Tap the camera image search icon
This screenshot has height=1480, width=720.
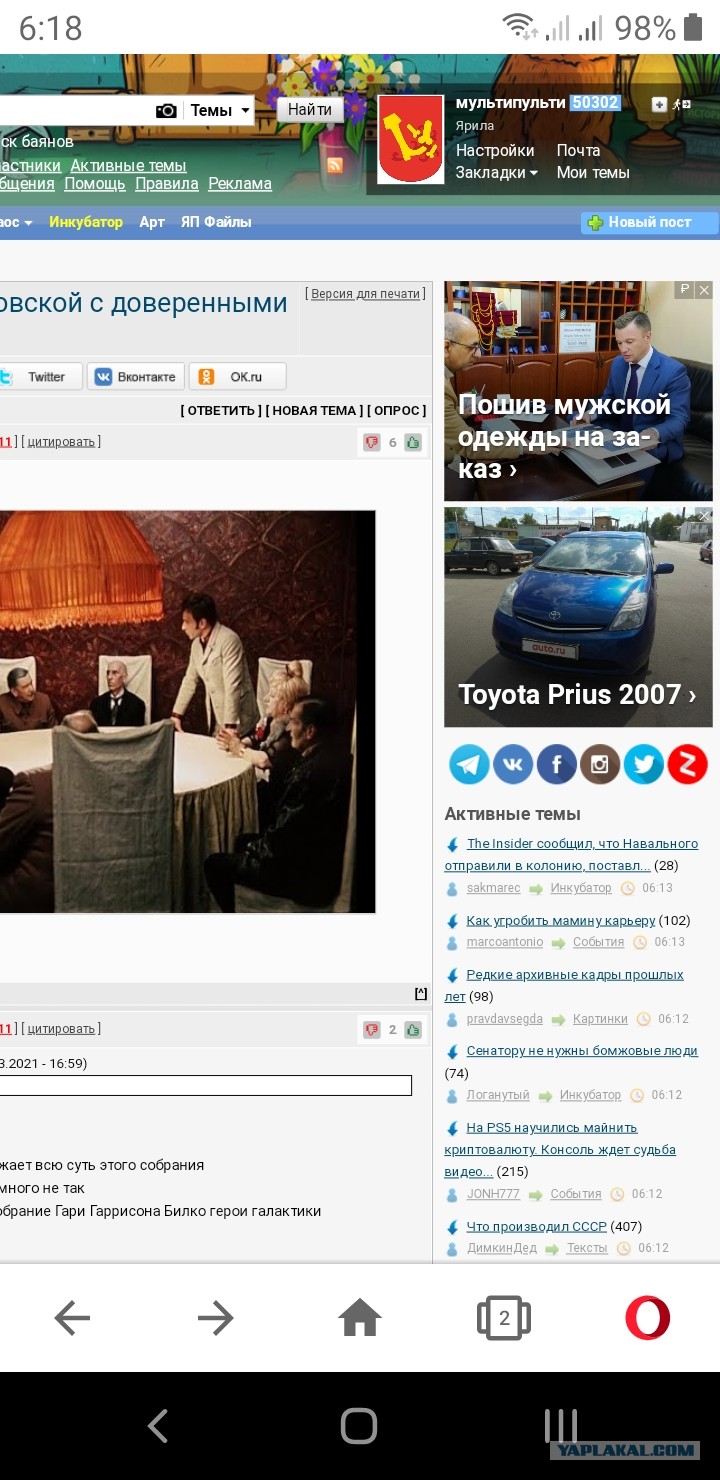pos(166,111)
